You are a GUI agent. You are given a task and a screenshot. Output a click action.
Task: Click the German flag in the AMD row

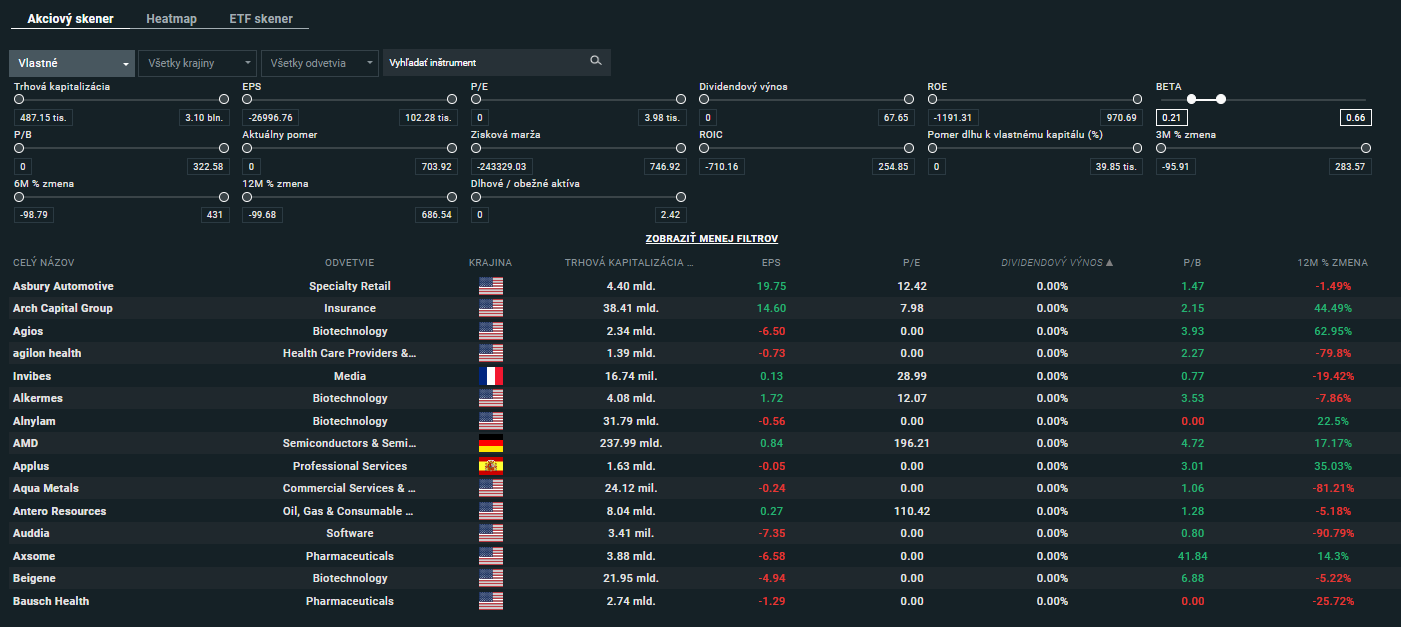(x=491, y=443)
